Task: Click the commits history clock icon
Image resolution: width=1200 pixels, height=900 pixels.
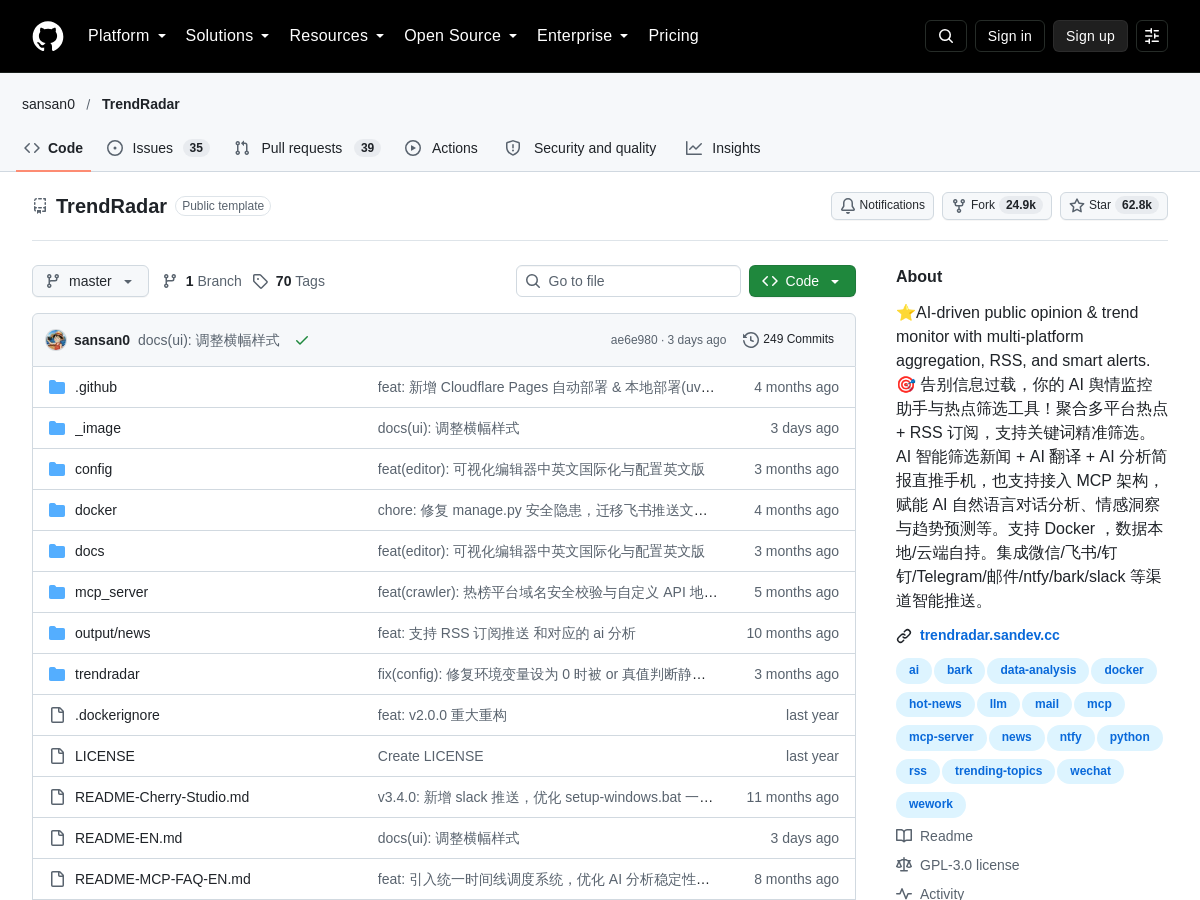Action: [751, 340]
